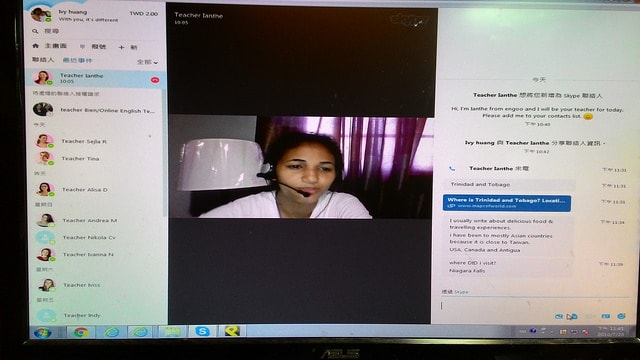Select Teacher Alisa D contact
This screenshot has height=360, width=640.
pos(95,189)
